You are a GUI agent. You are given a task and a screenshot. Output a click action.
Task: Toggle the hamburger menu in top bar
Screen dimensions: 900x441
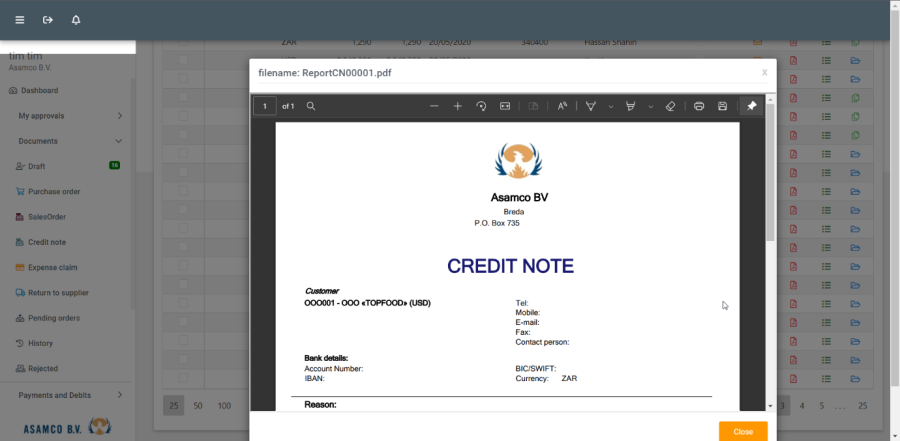click(19, 20)
